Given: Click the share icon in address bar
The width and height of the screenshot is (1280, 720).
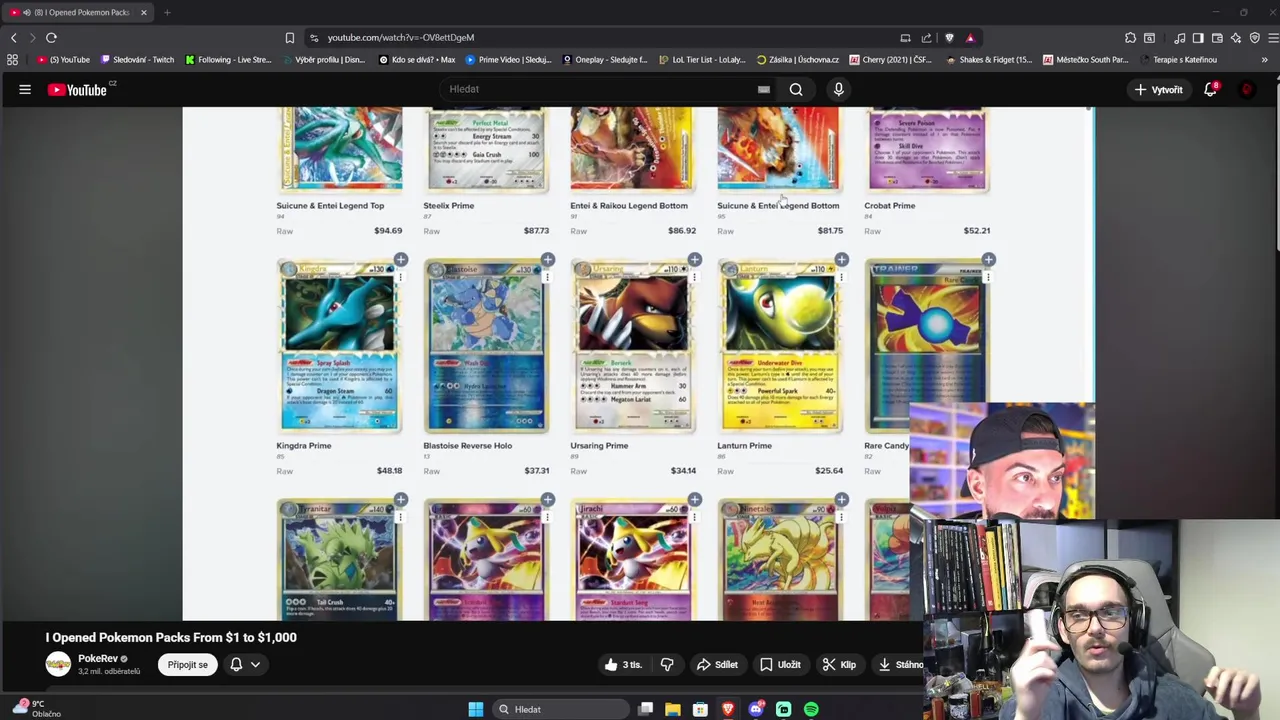Looking at the screenshot, I should pyautogui.click(x=927, y=38).
